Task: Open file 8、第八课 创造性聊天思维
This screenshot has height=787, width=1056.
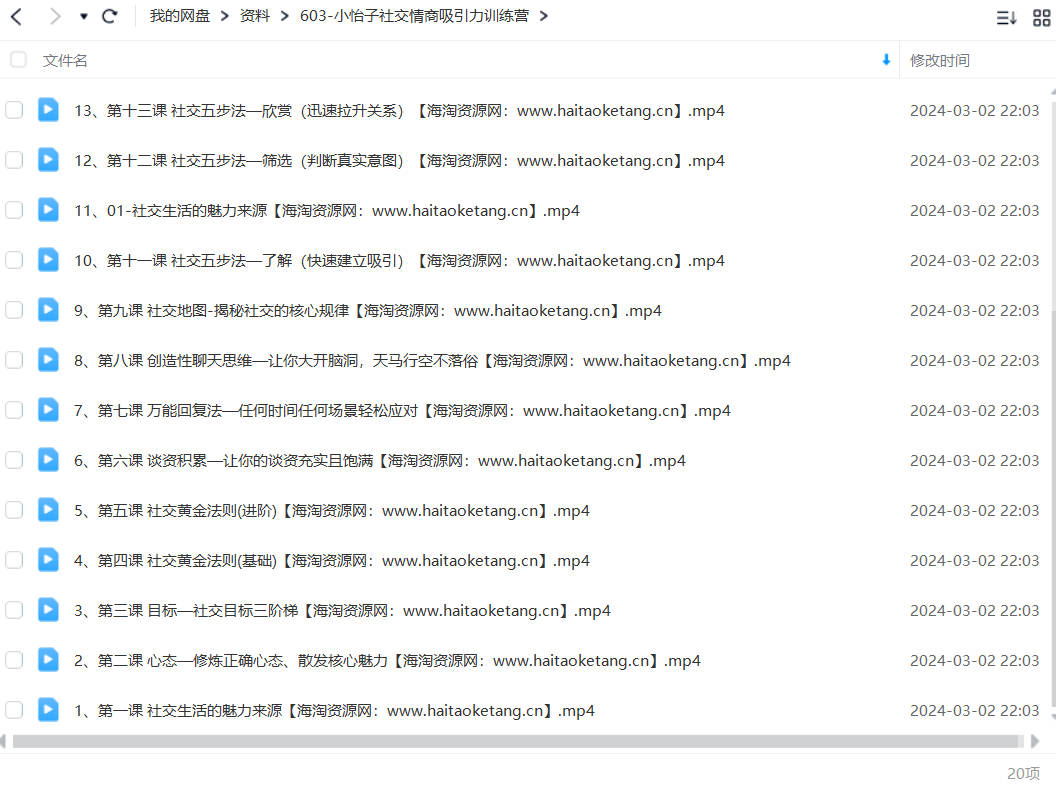Action: tap(432, 361)
